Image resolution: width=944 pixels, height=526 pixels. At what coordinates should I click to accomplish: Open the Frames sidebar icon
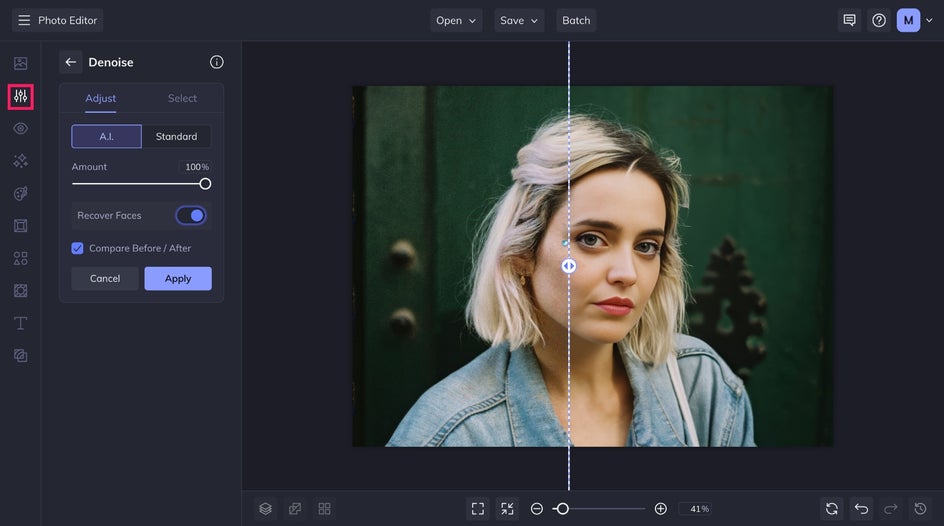coord(20,226)
